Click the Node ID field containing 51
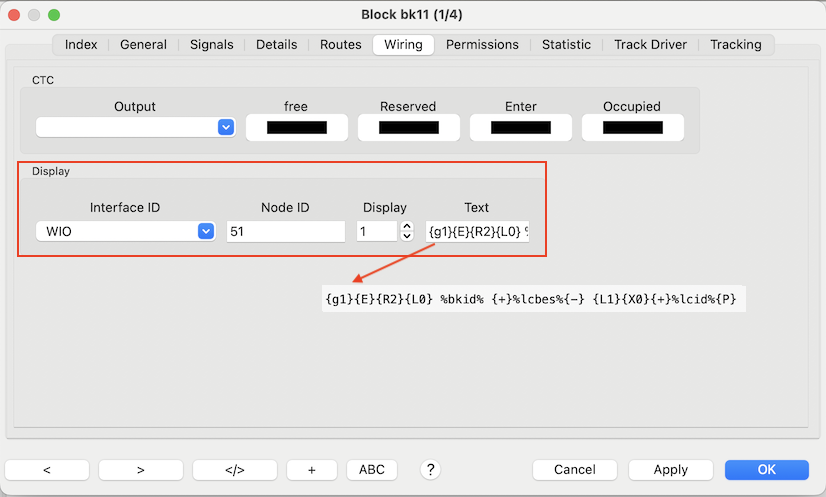Viewport: 826px width, 497px height. click(285, 231)
